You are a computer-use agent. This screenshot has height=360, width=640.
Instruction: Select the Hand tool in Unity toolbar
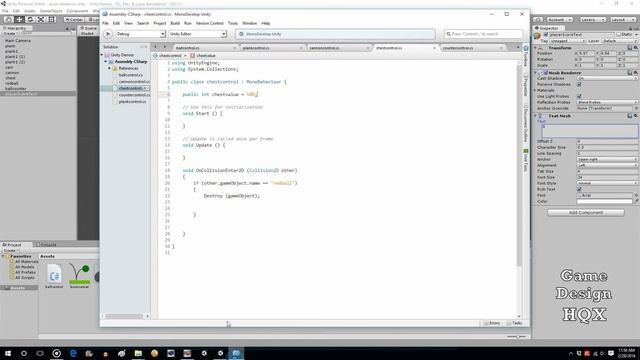point(8,19)
